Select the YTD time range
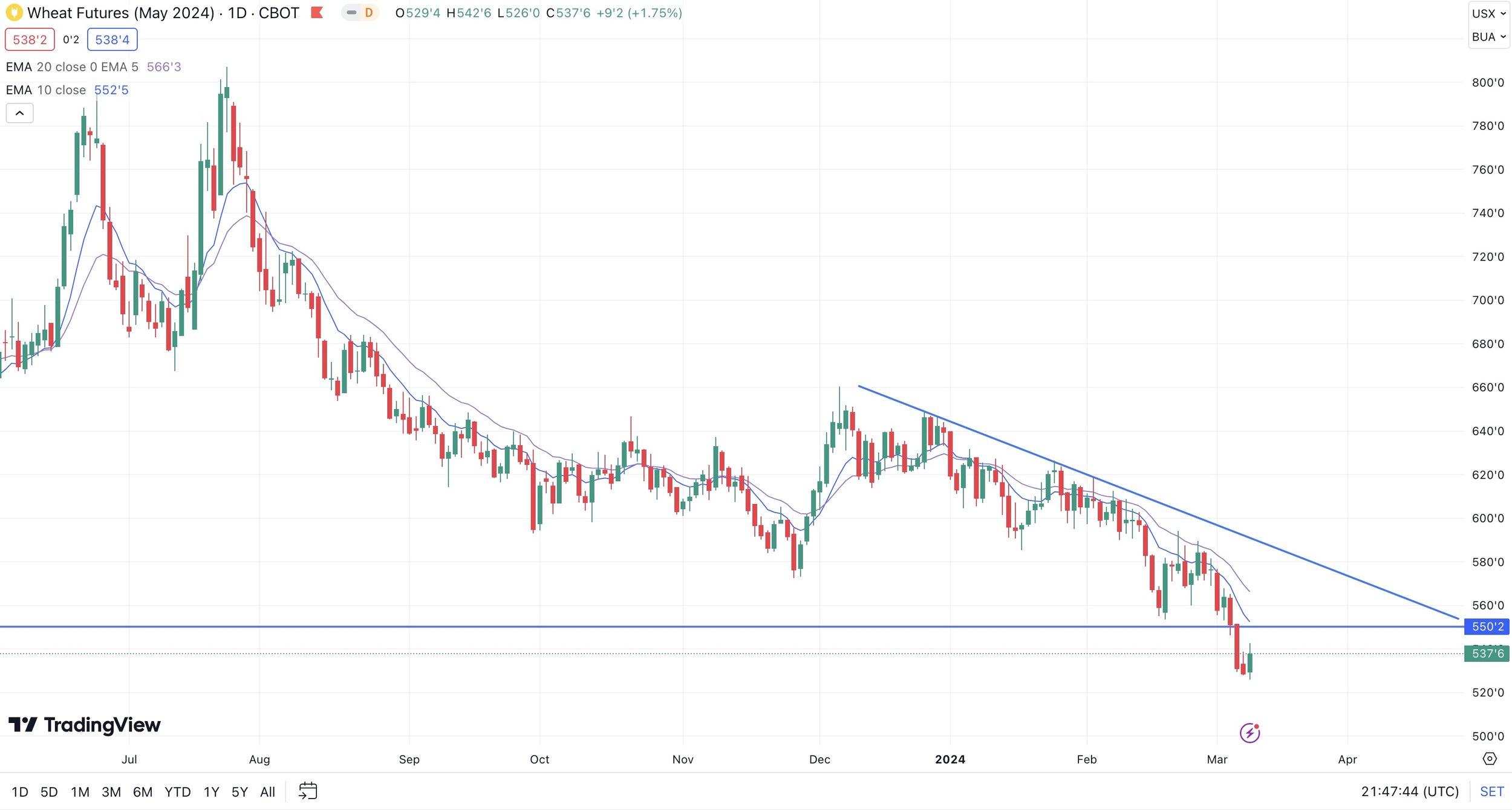 (177, 792)
